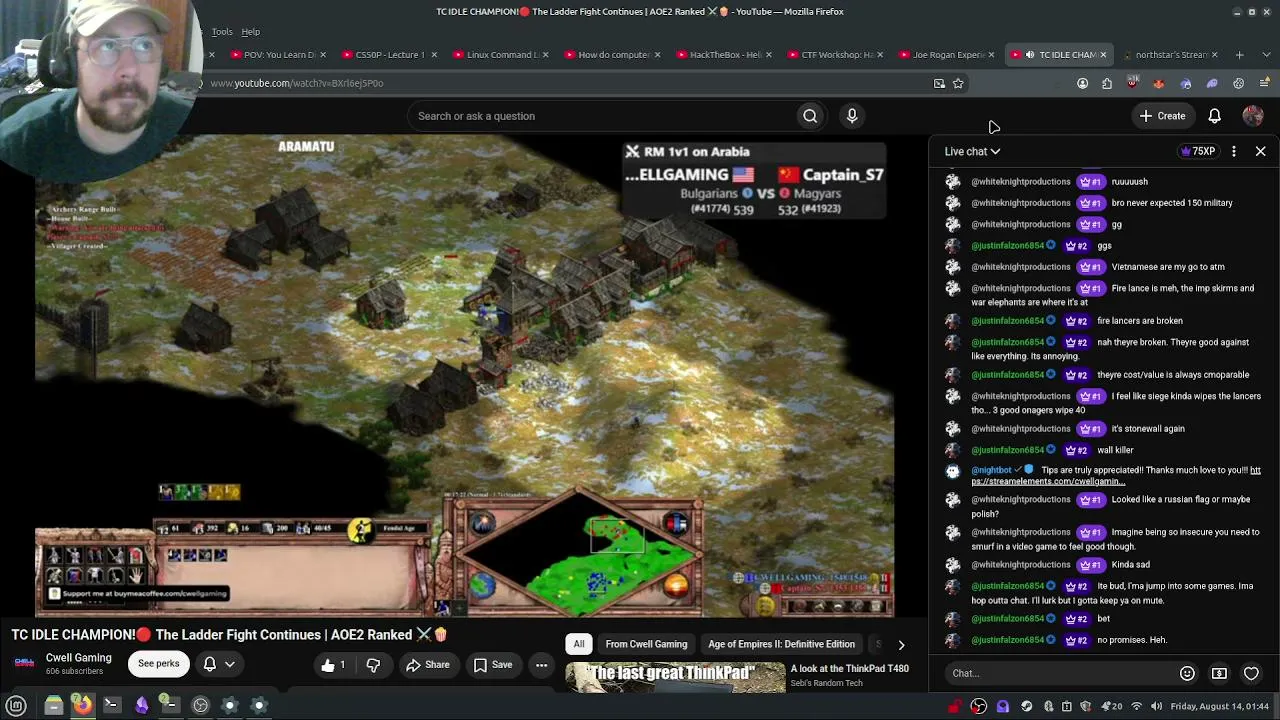1280x720 pixels.
Task: Search YouTube with the magnifier button
Action: coord(810,116)
